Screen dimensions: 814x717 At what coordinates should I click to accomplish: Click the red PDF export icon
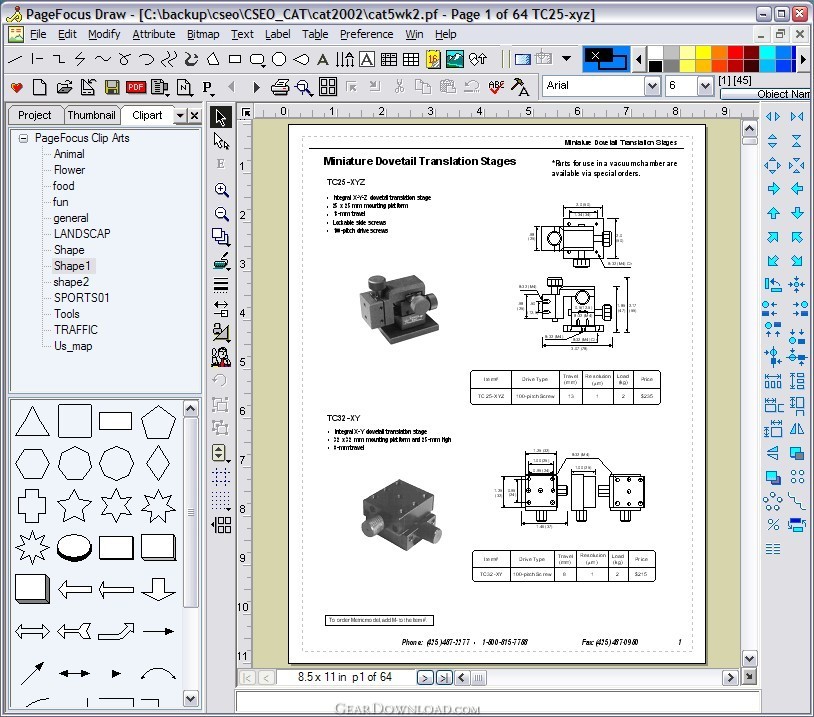pyautogui.click(x=135, y=87)
